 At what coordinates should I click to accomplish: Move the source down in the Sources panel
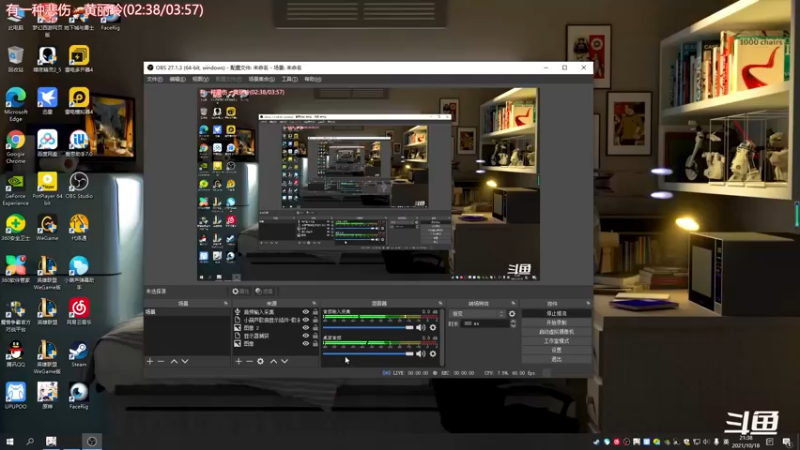[x=284, y=361]
